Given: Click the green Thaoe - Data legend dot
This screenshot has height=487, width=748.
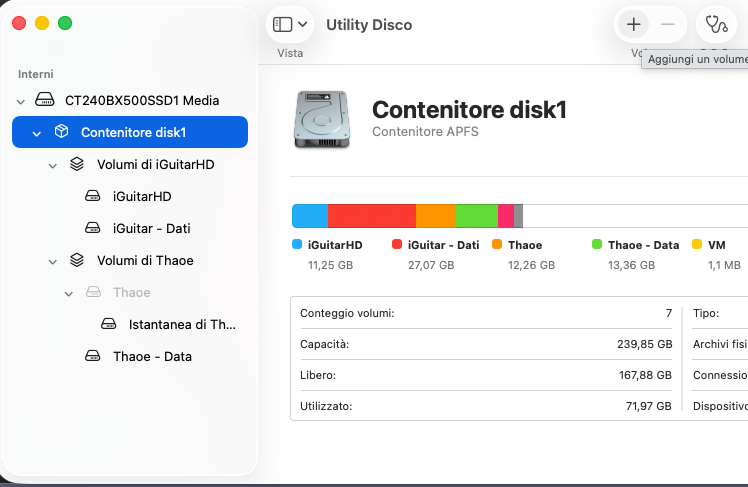Looking at the screenshot, I should 597,244.
